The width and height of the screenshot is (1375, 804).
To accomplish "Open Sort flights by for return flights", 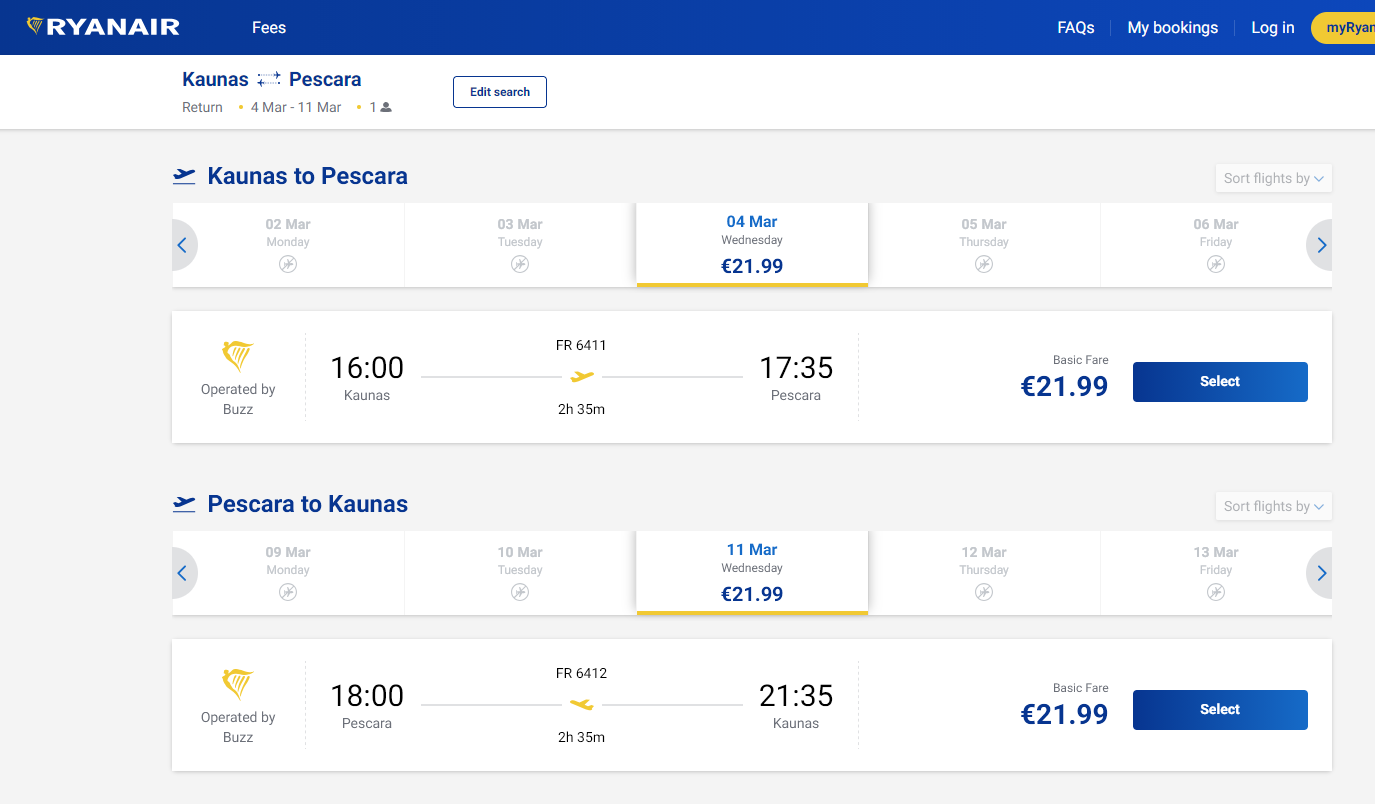I will click(x=1273, y=506).
